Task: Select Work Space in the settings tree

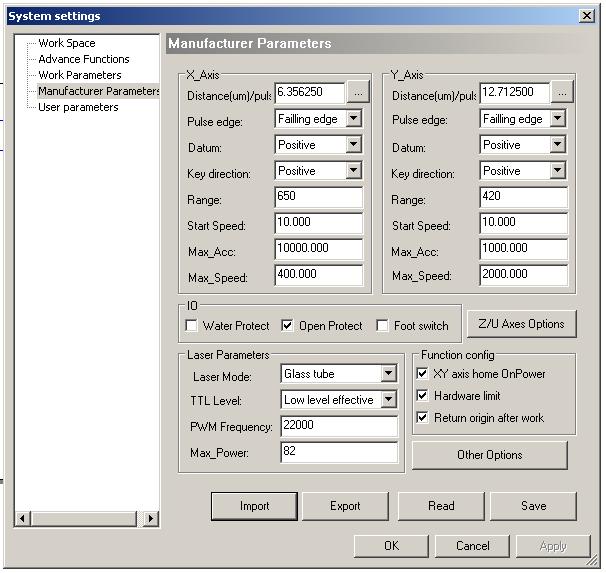Action: 67,43
